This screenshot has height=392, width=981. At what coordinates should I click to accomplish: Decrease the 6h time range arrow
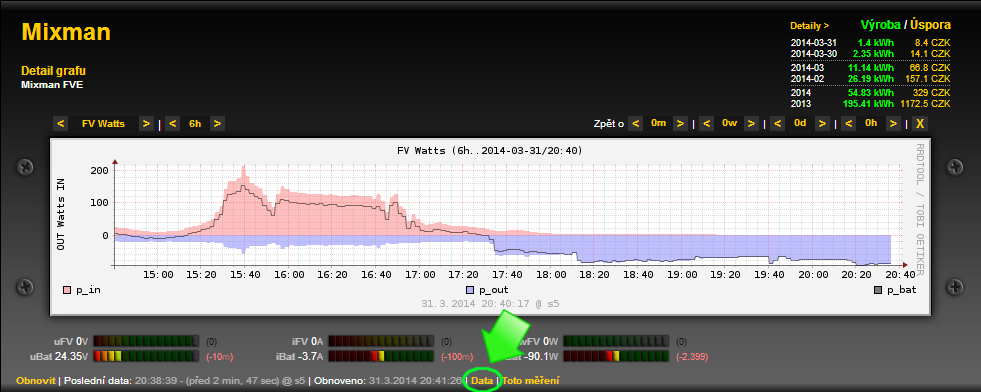[173, 124]
